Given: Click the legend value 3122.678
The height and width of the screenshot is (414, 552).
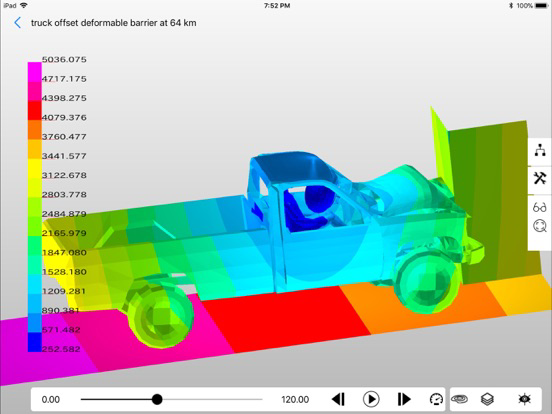Looking at the screenshot, I should [64, 175].
